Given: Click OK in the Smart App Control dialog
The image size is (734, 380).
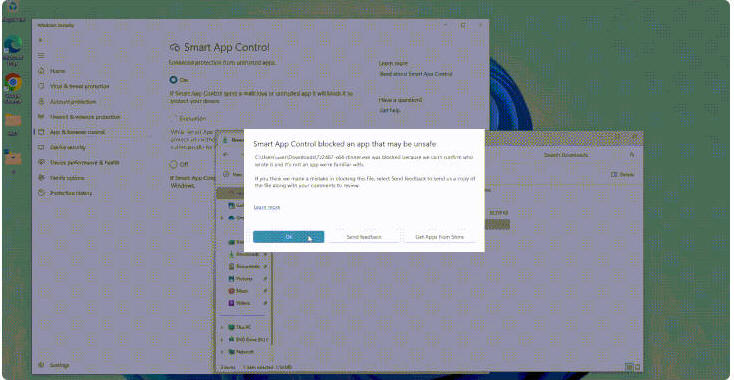Looking at the screenshot, I should point(288,237).
